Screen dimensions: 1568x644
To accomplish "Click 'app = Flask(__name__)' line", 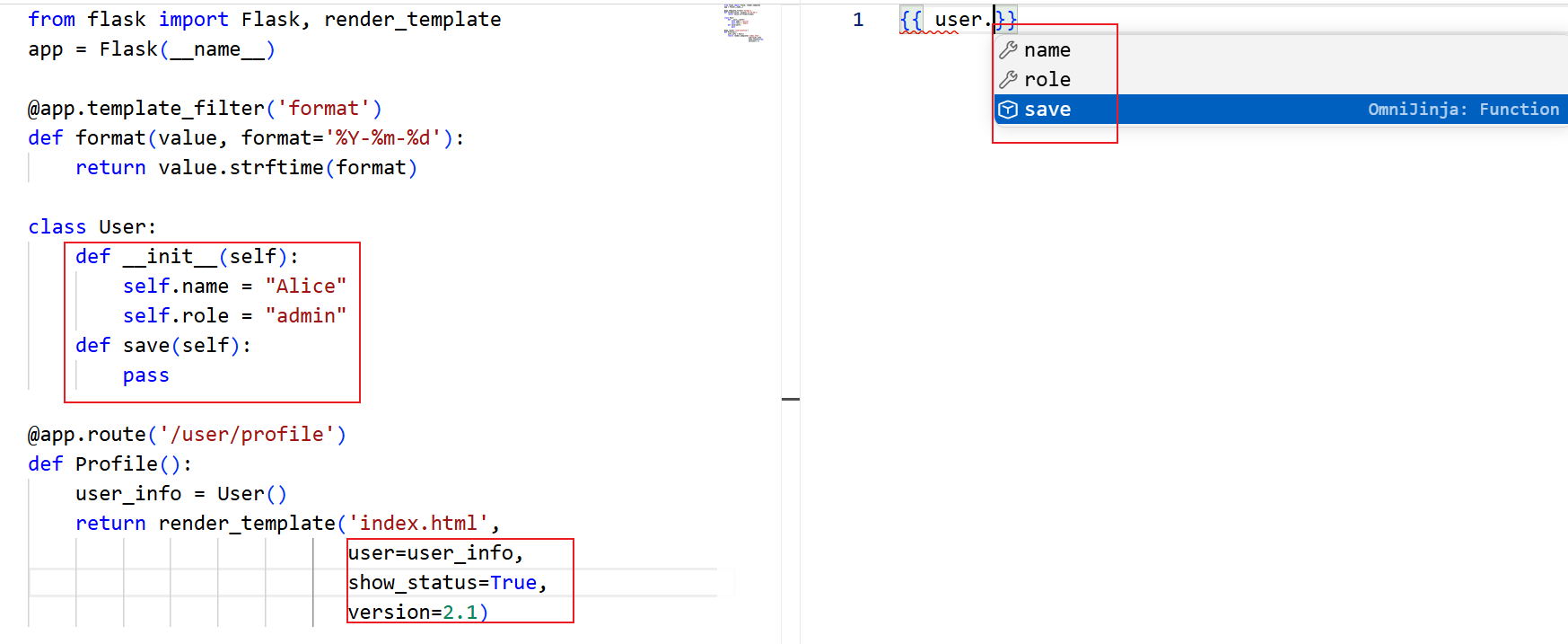I will click(x=152, y=49).
